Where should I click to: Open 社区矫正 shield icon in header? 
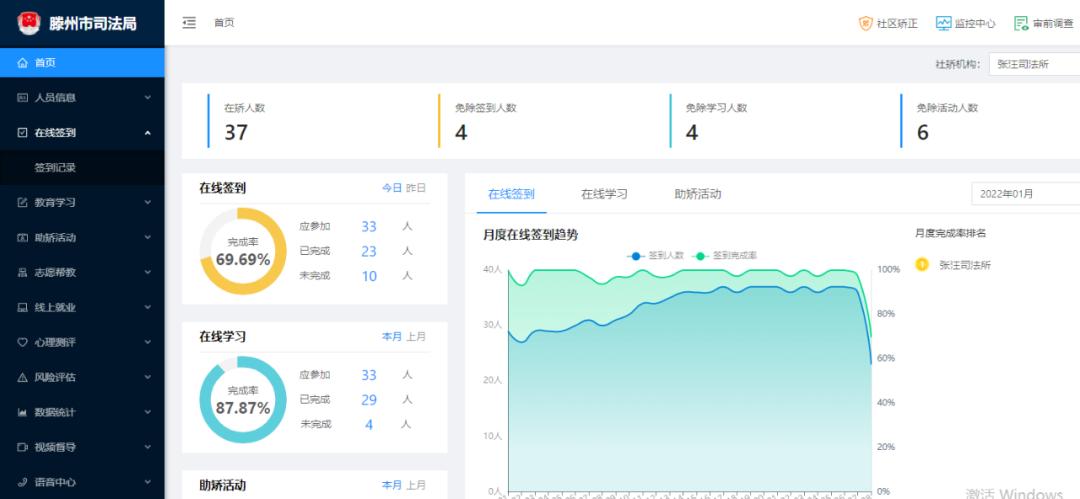866,23
